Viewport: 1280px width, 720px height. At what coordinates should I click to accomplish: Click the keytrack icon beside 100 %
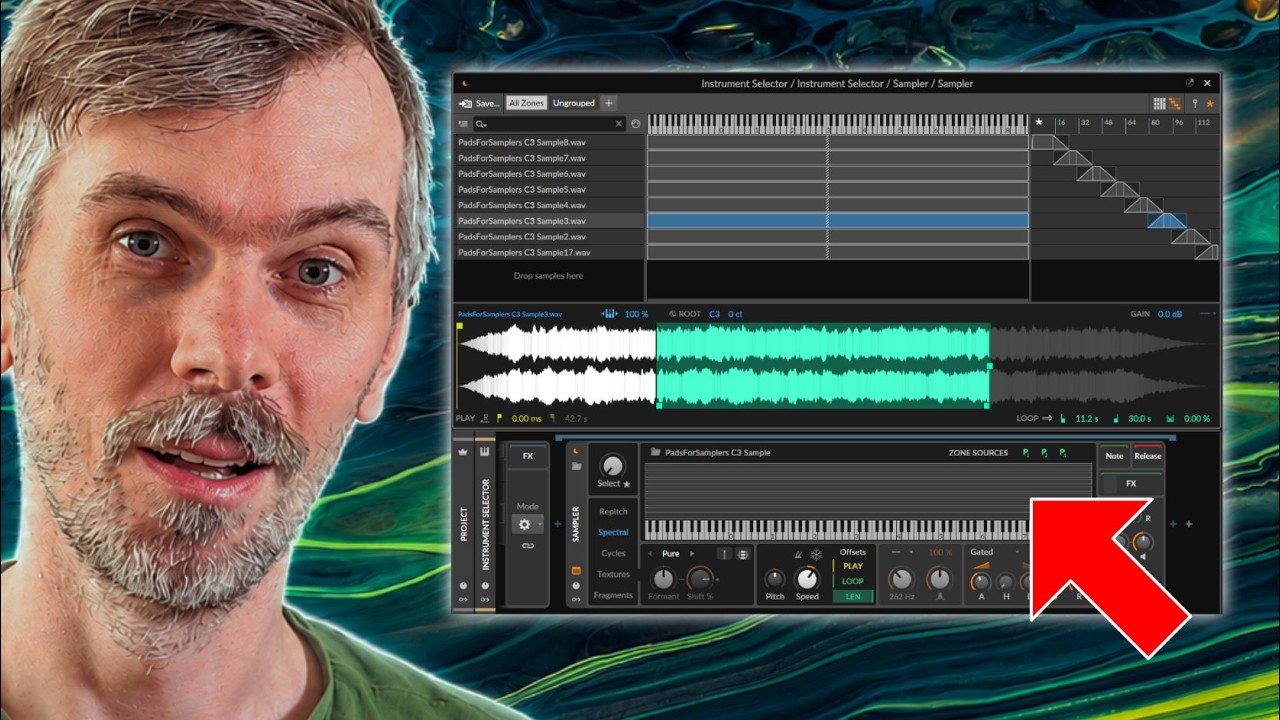(x=610, y=314)
